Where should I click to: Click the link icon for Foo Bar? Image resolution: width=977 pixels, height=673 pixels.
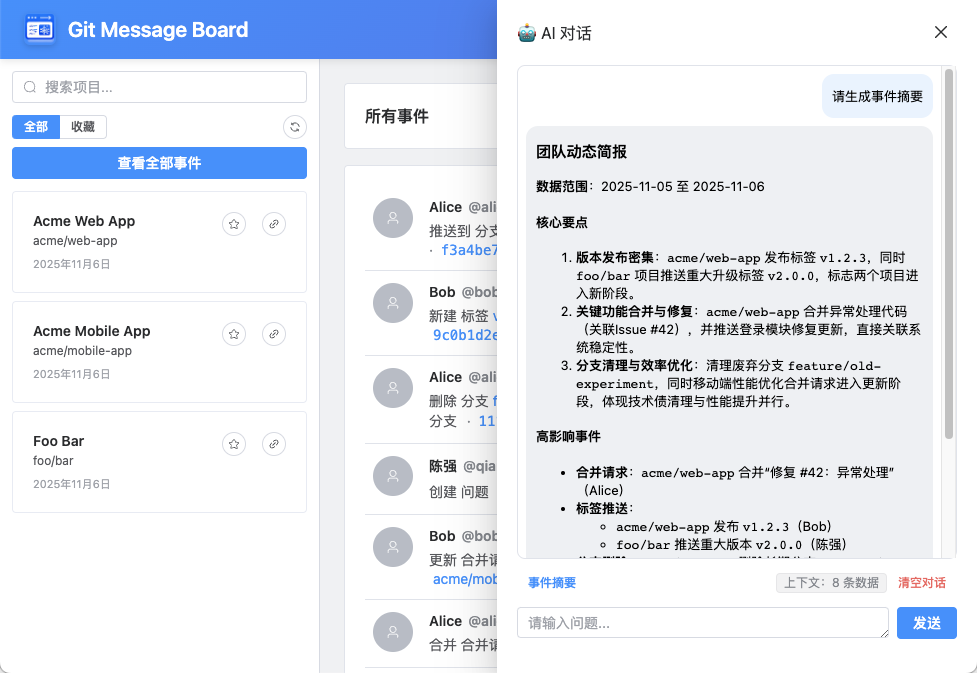click(x=274, y=444)
